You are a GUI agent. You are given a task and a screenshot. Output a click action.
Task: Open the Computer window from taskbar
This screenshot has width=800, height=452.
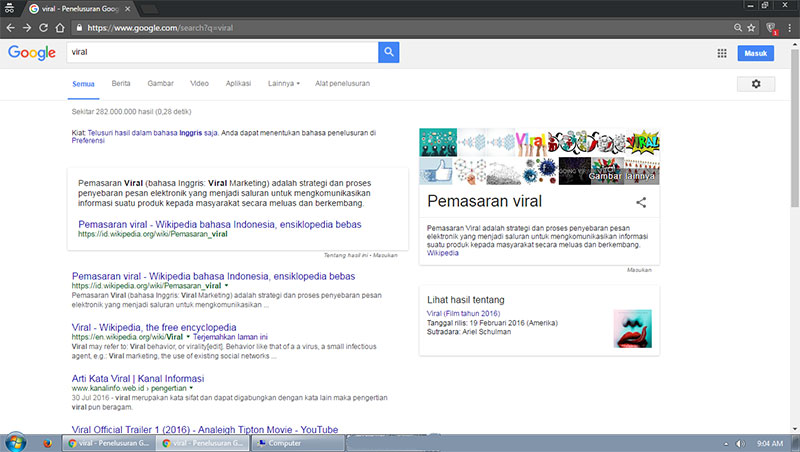click(298, 443)
